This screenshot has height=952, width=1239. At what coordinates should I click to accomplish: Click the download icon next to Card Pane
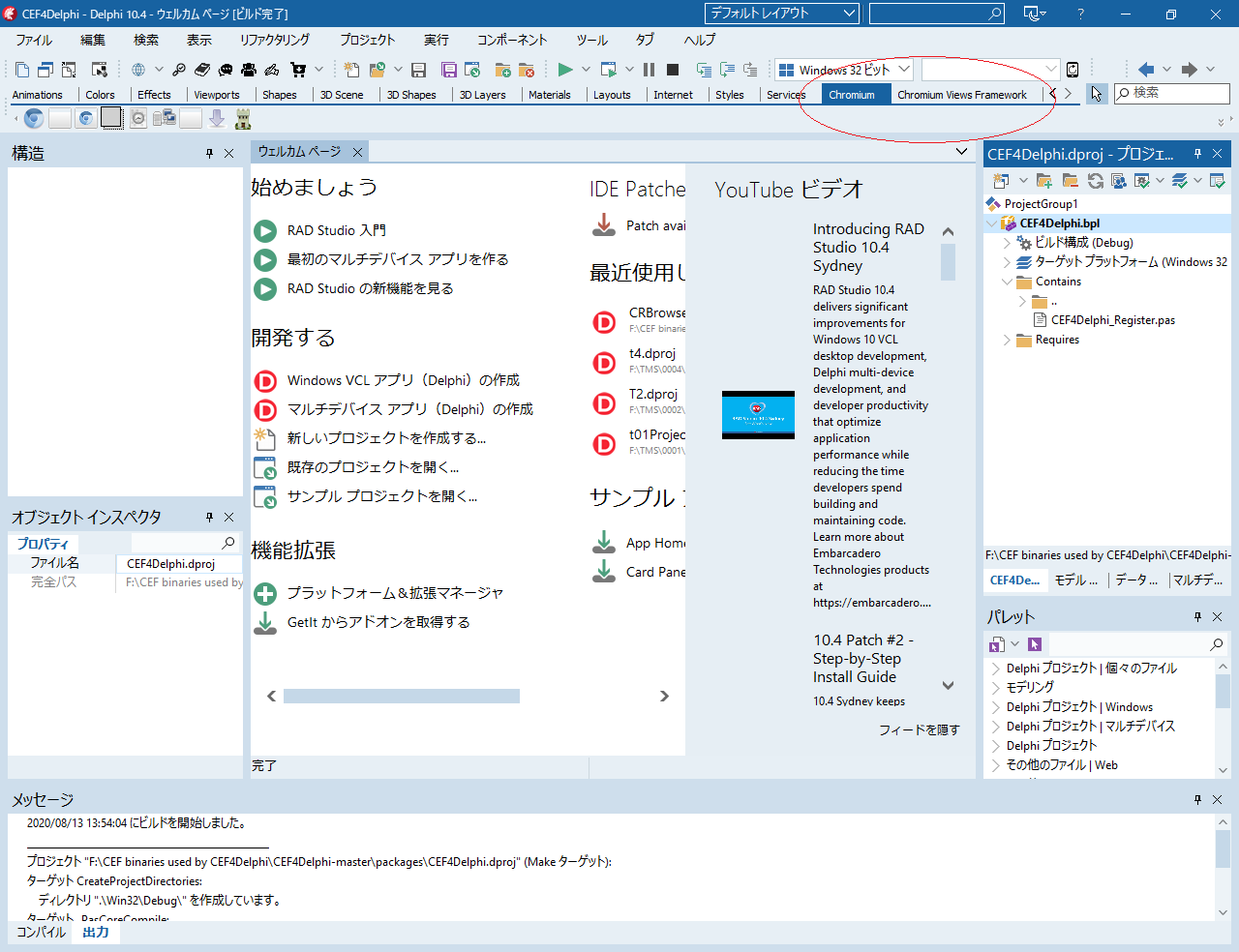(604, 571)
